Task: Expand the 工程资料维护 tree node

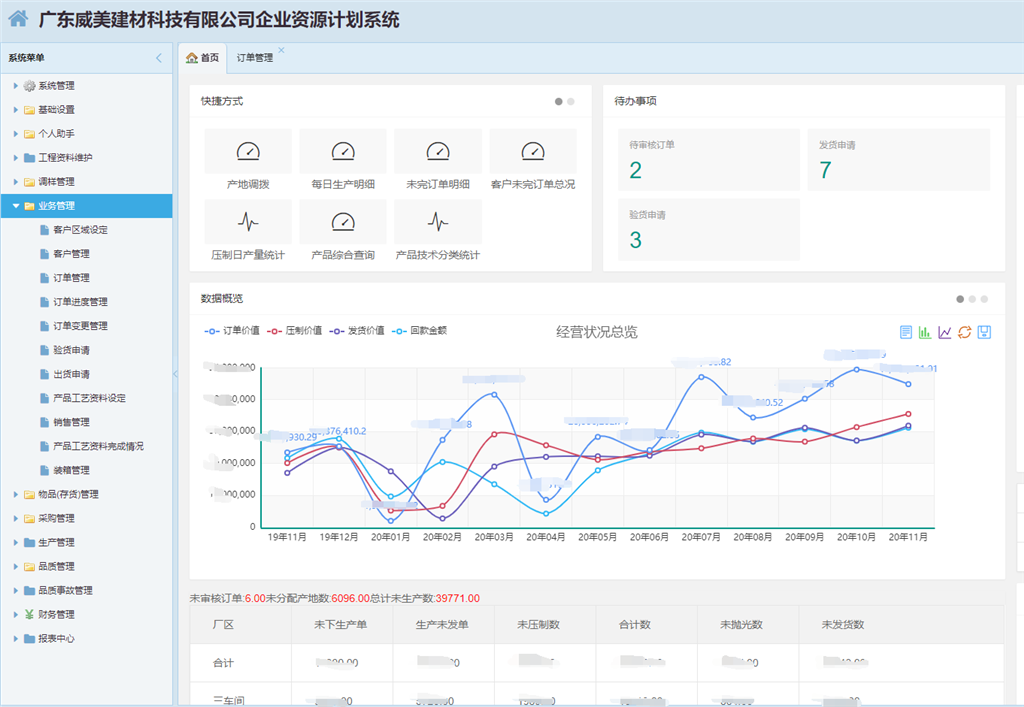Action: point(16,157)
